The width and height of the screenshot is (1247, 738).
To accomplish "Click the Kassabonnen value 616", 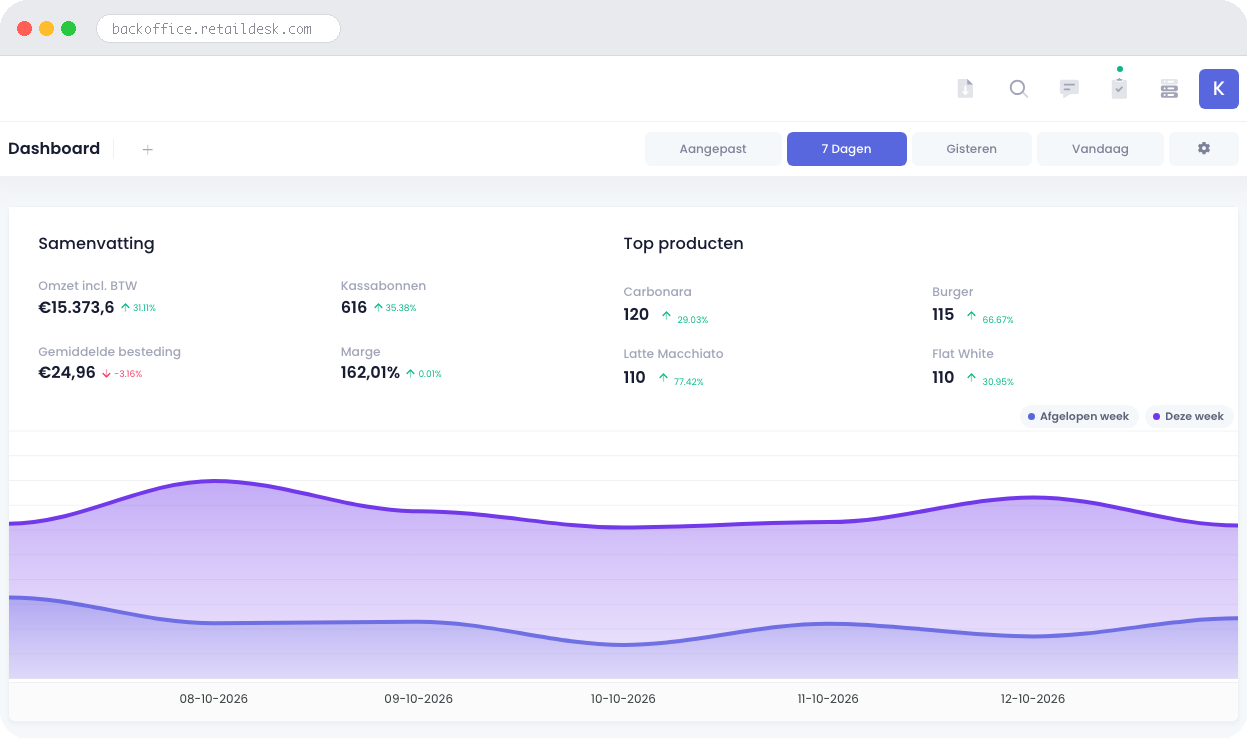I will 354,308.
